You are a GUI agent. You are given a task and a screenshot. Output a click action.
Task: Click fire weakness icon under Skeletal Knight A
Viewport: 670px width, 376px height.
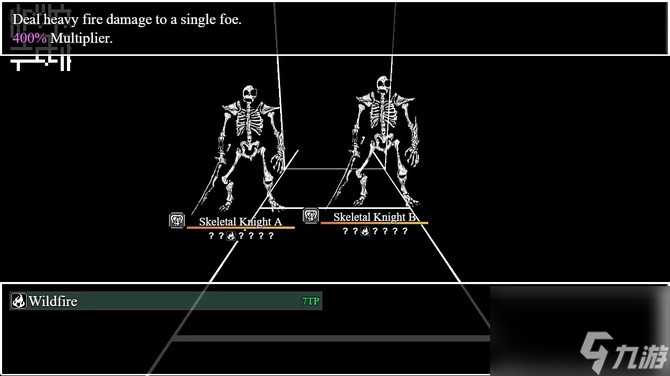coord(231,236)
